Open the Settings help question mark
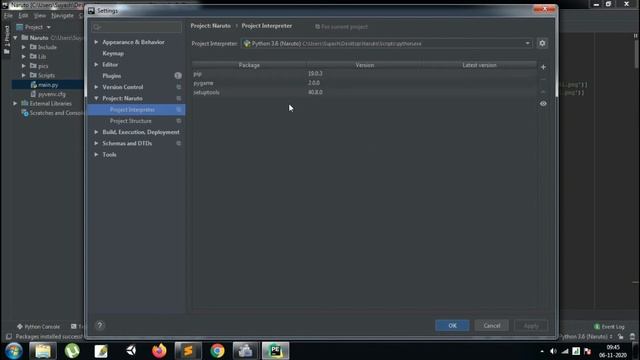640x360 pixels. pyautogui.click(x=100, y=325)
